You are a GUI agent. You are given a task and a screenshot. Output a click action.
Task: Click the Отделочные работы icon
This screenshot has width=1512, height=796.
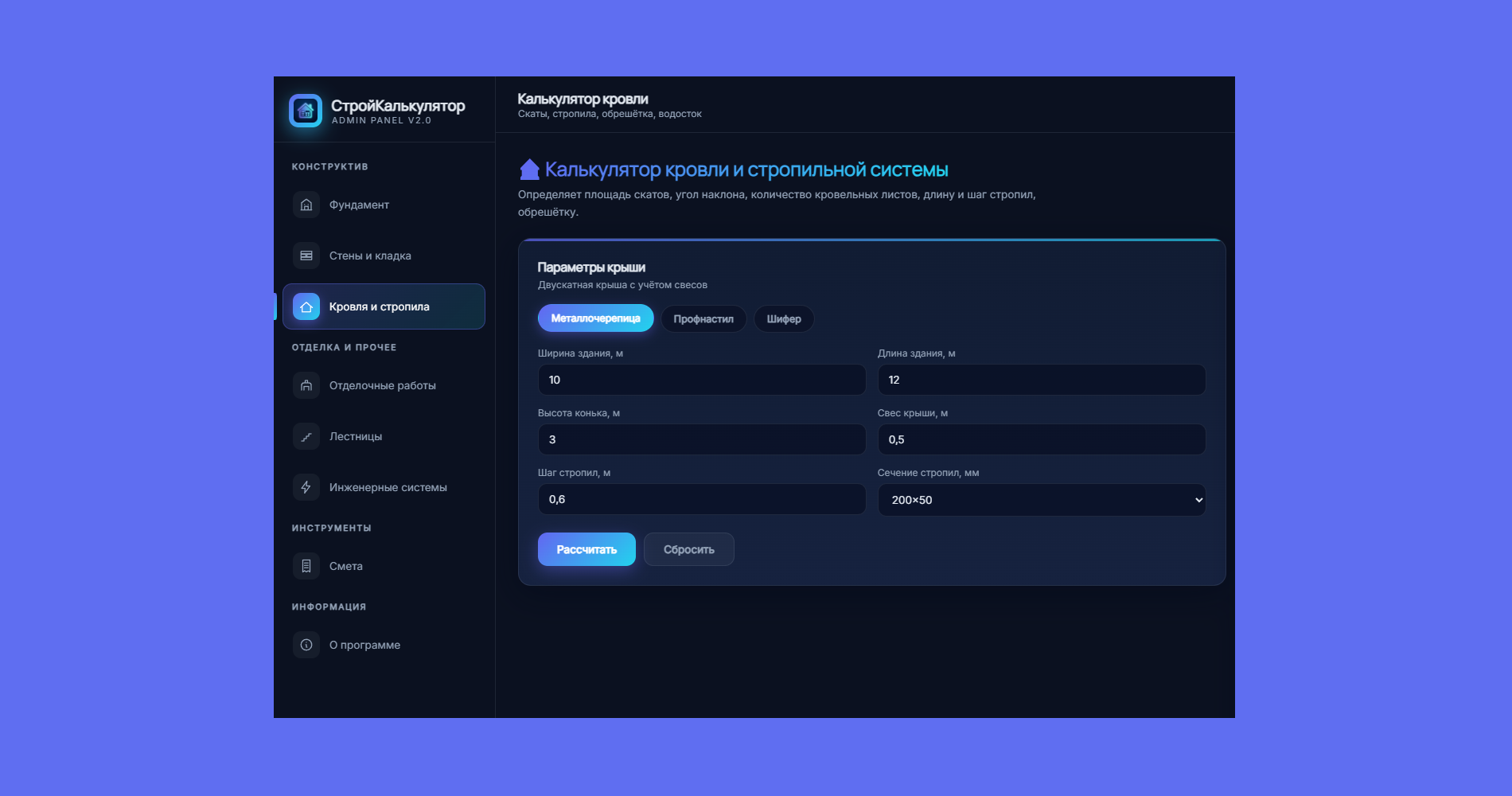(x=306, y=385)
